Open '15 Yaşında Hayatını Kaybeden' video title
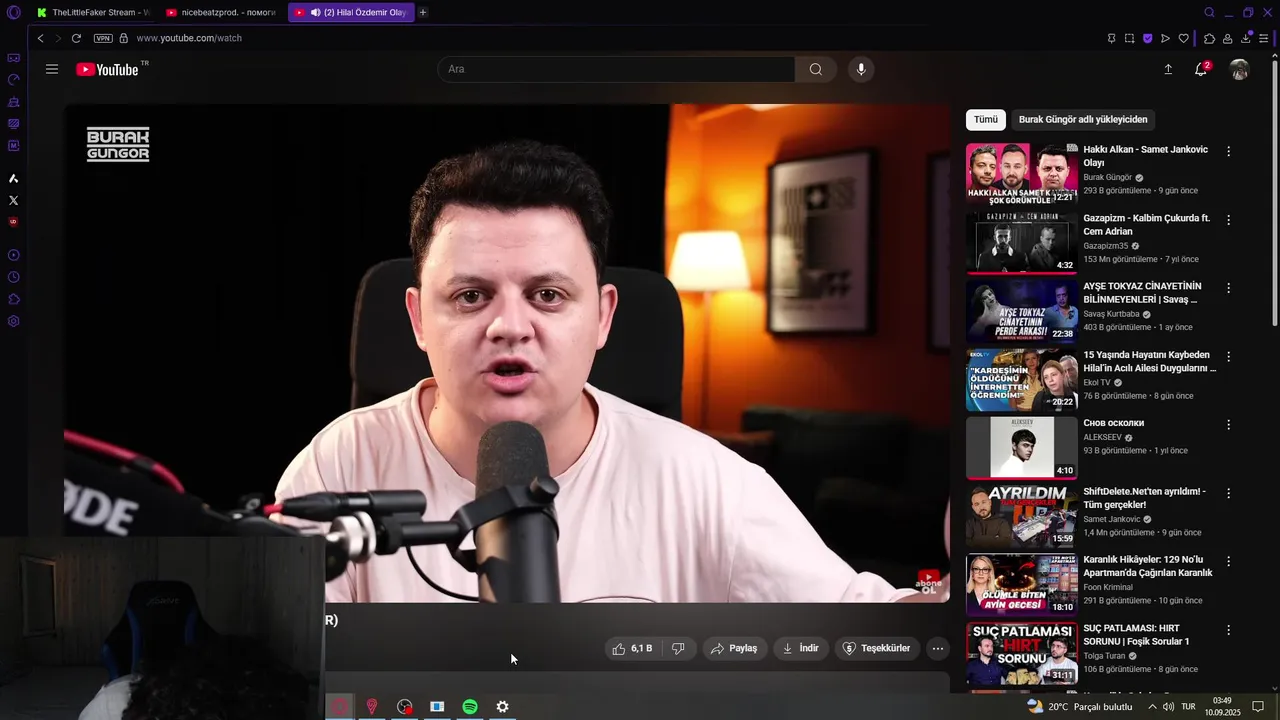Screen dimensions: 1280x720 [x=1150, y=362]
